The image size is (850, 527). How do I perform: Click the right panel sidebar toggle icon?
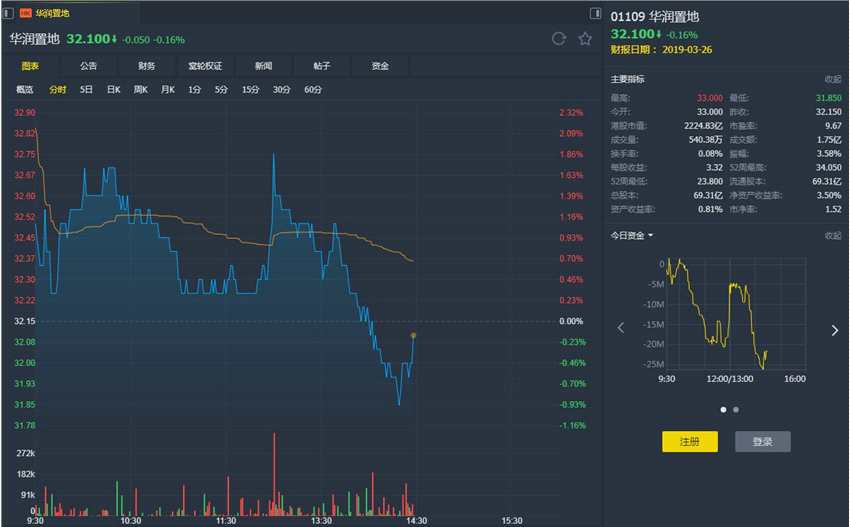[594, 14]
